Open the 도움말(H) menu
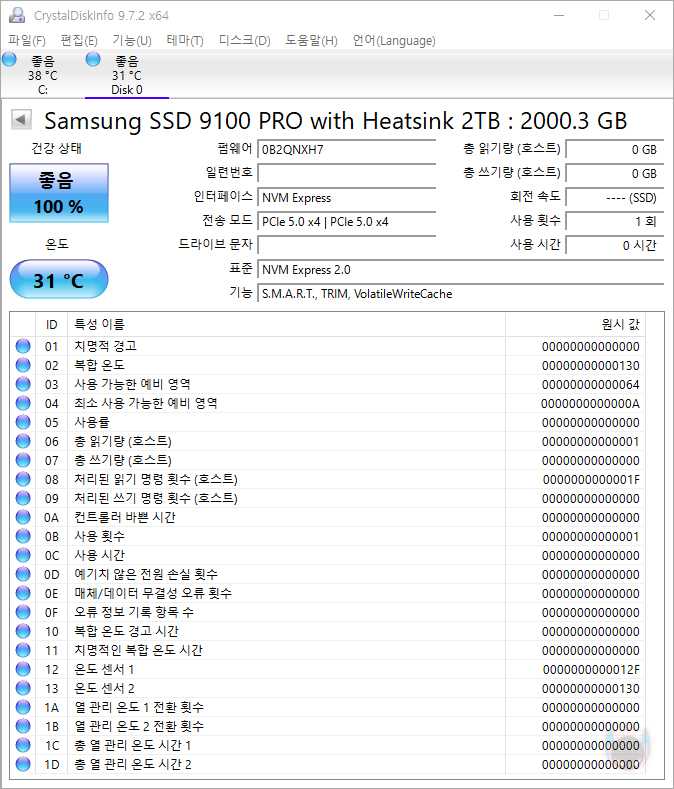Viewport: 674px width, 789px height. (x=311, y=40)
